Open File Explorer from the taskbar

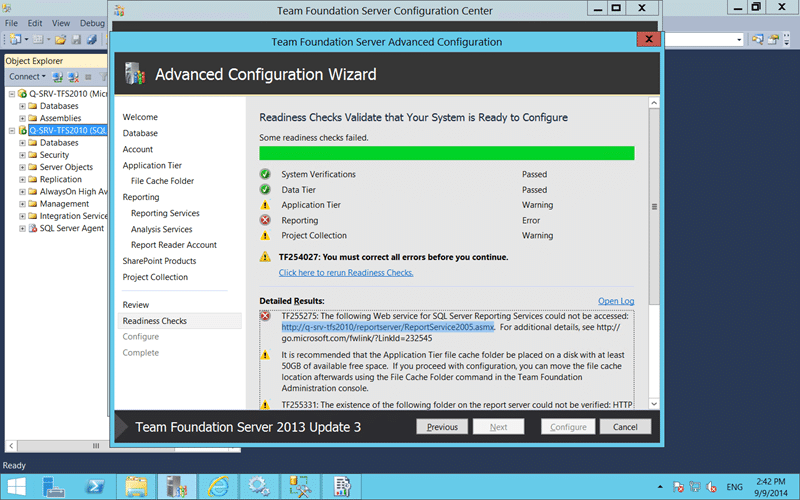click(x=136, y=487)
